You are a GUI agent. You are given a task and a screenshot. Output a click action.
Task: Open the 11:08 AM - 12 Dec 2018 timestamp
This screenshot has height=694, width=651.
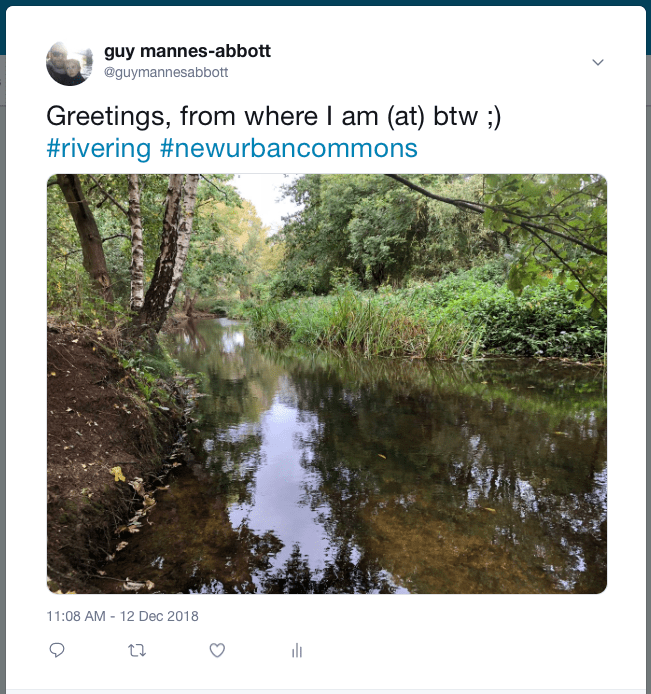[x=123, y=616]
